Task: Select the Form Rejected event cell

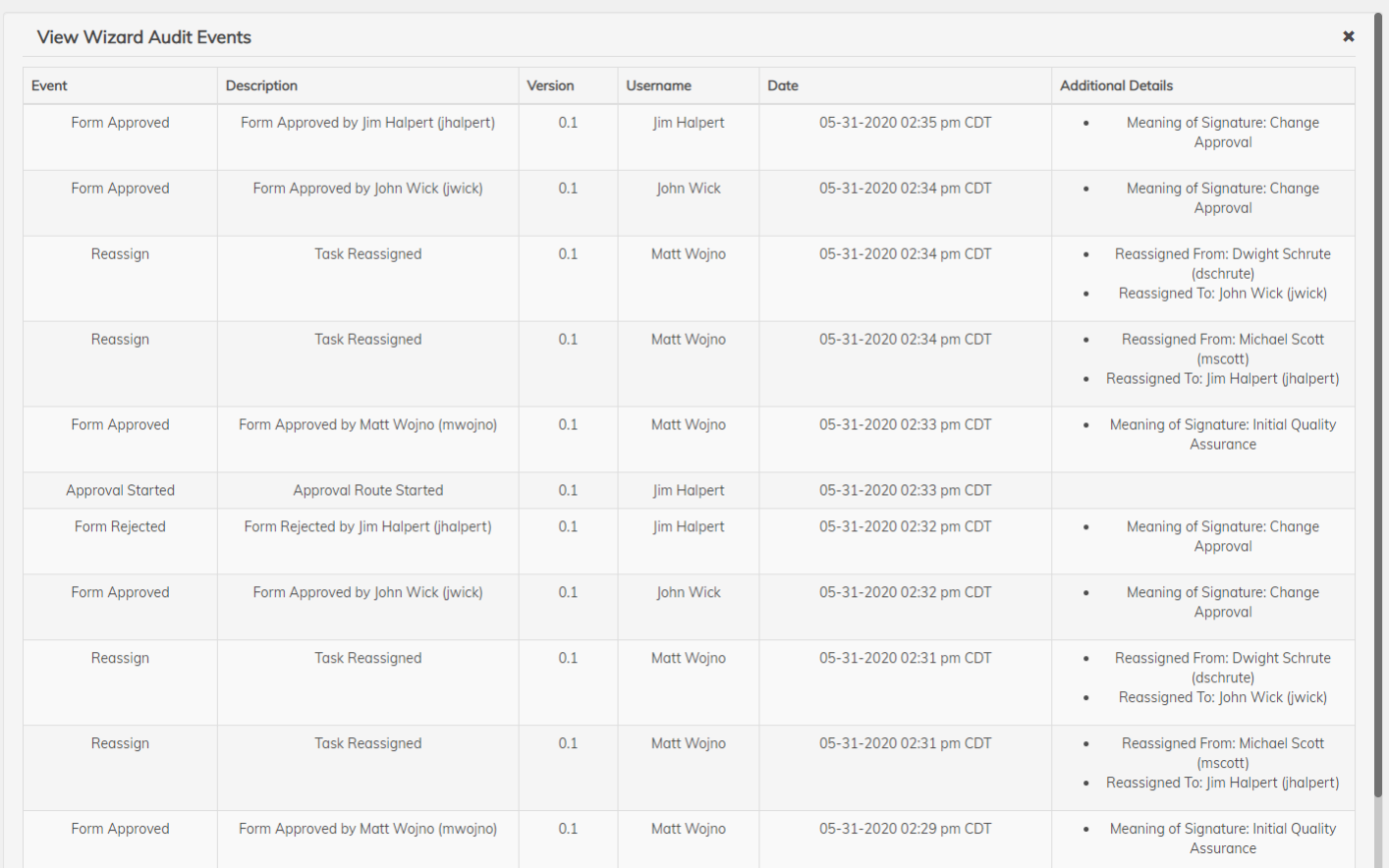Action: 120,526
